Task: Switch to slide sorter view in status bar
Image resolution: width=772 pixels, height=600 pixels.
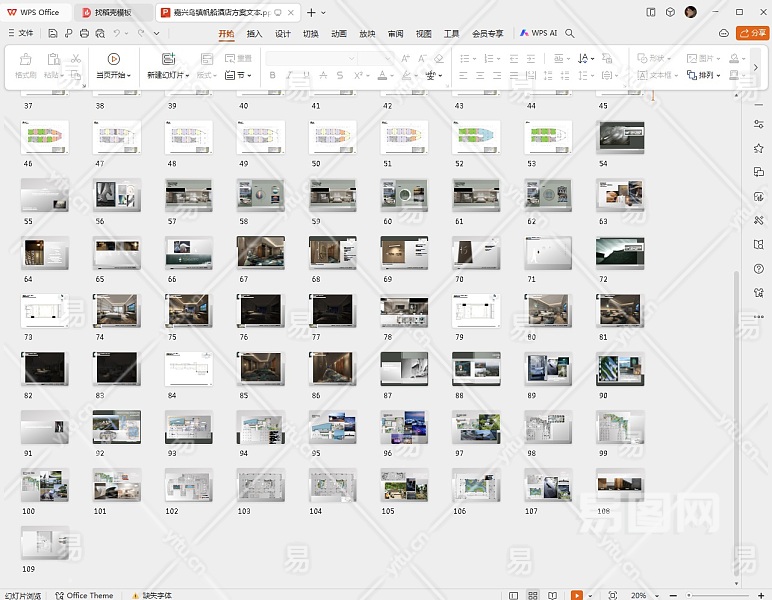Action: (533, 595)
